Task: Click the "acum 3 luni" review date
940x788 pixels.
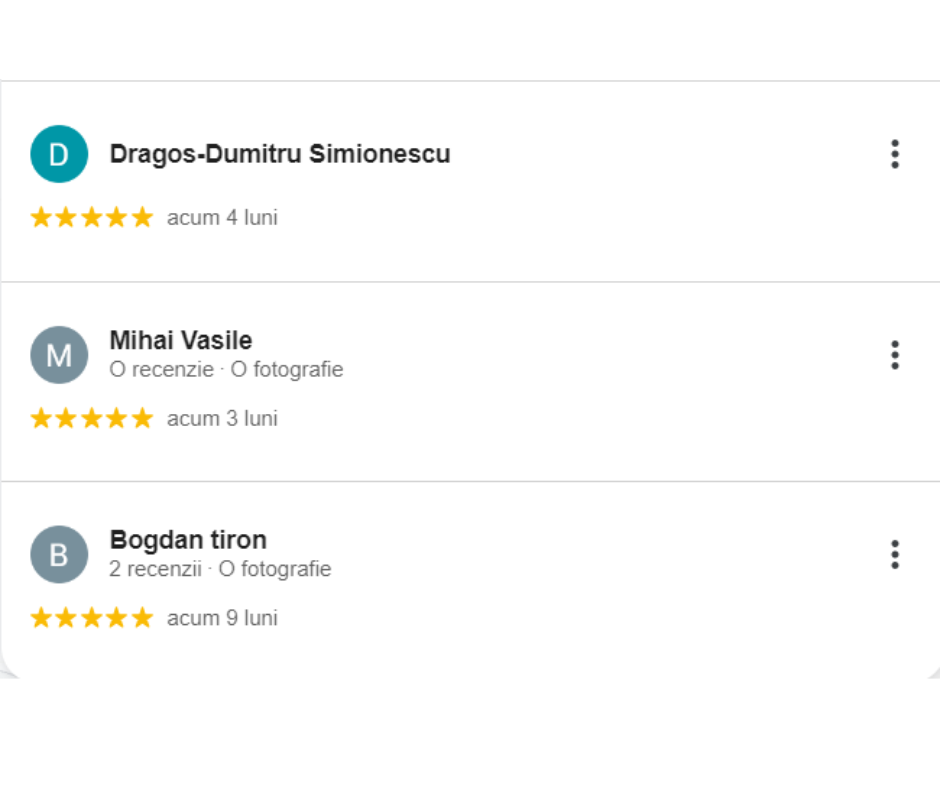Action: pos(222,419)
